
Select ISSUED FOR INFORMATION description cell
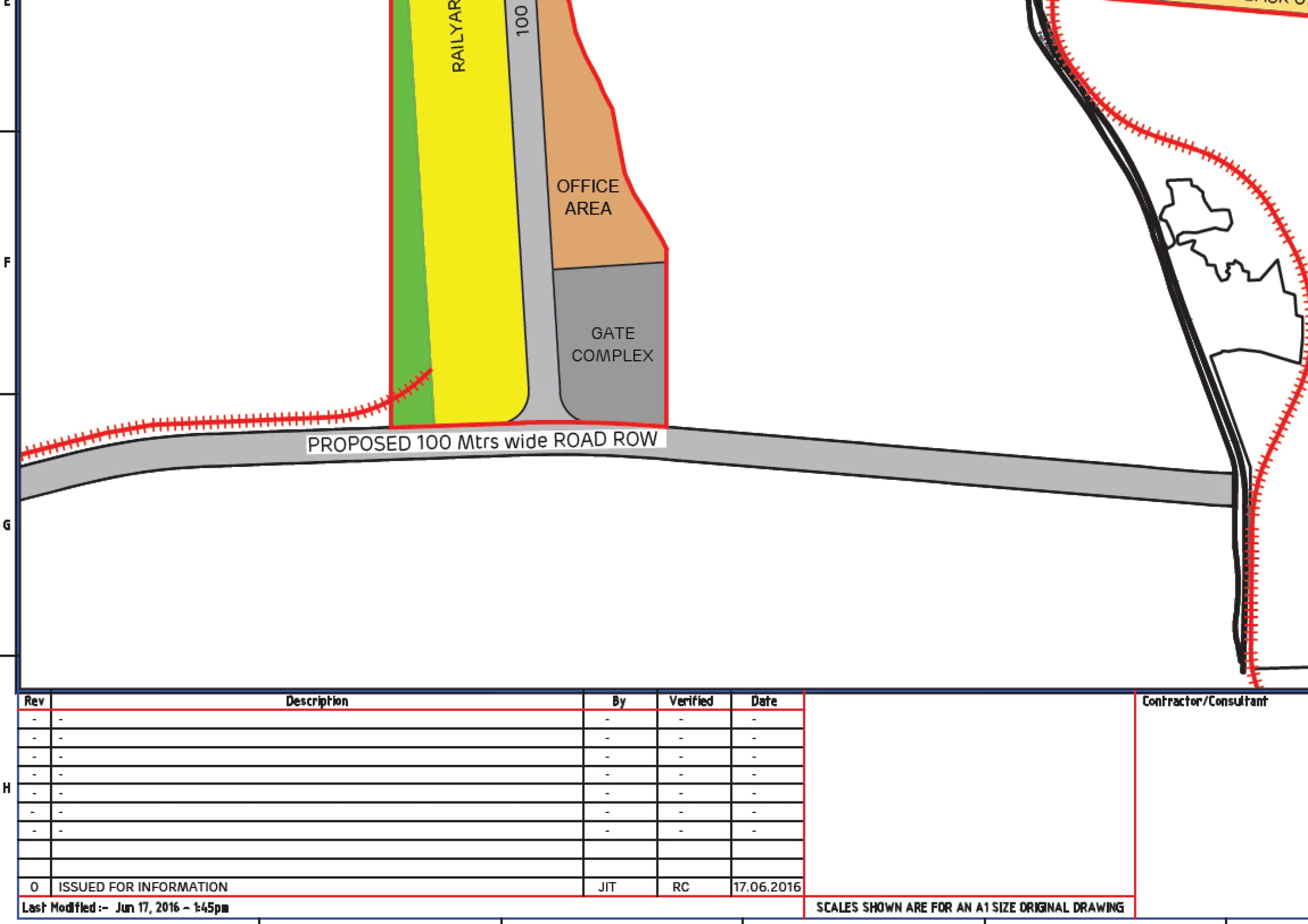[x=143, y=887]
